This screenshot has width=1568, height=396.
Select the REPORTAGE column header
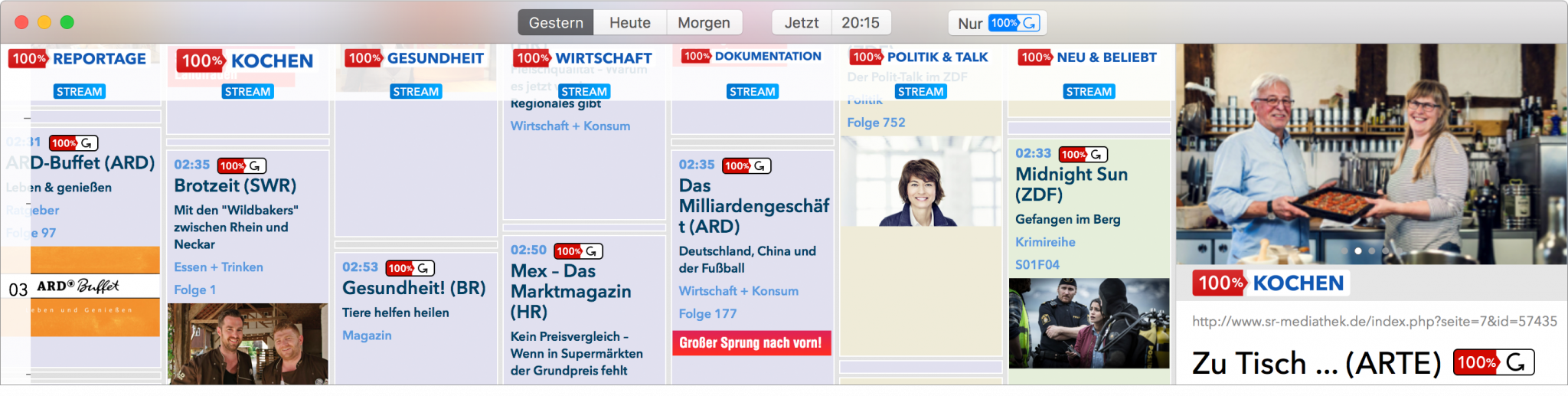pyautogui.click(x=77, y=58)
